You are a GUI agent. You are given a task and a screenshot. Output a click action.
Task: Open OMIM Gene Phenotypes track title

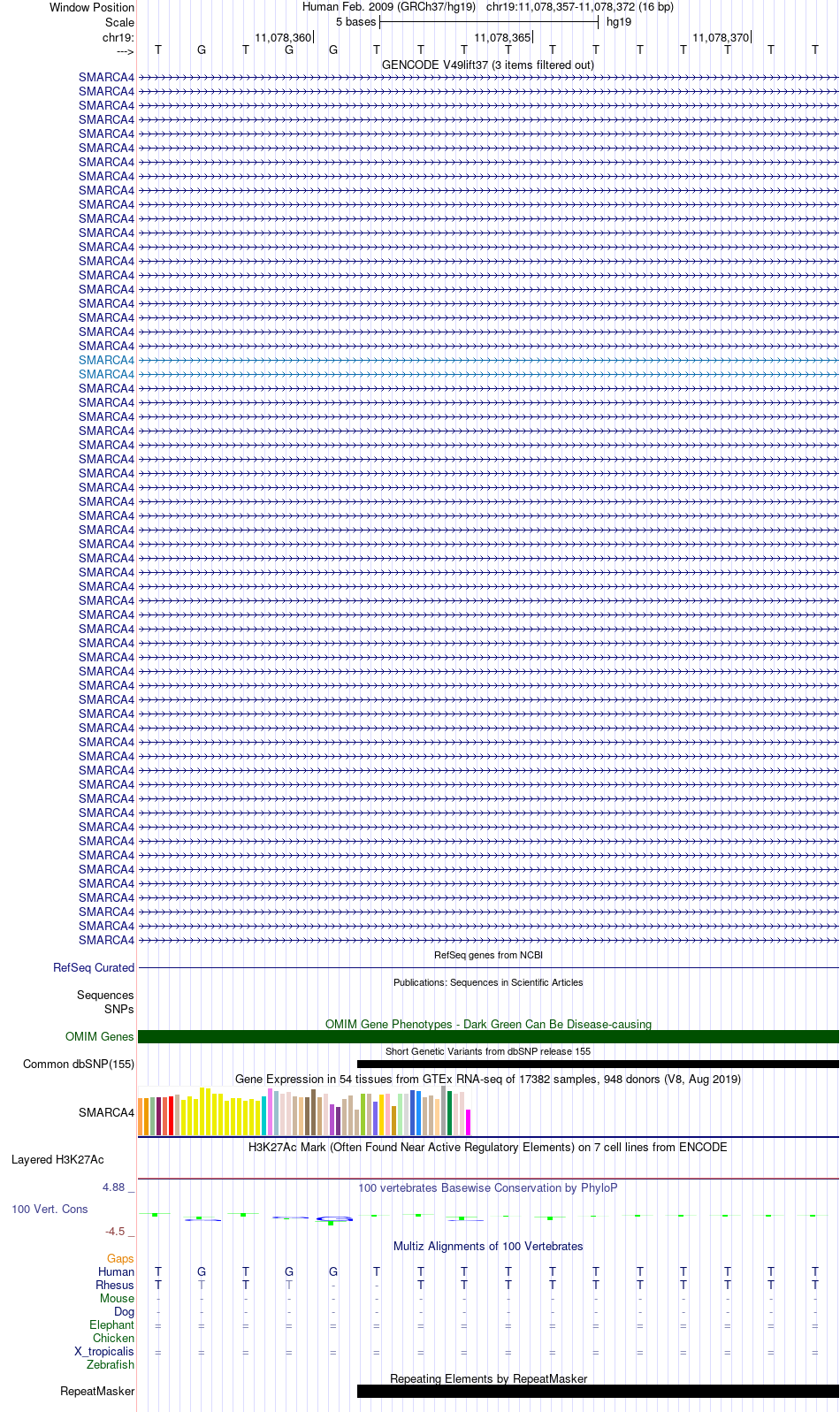tap(488, 1024)
